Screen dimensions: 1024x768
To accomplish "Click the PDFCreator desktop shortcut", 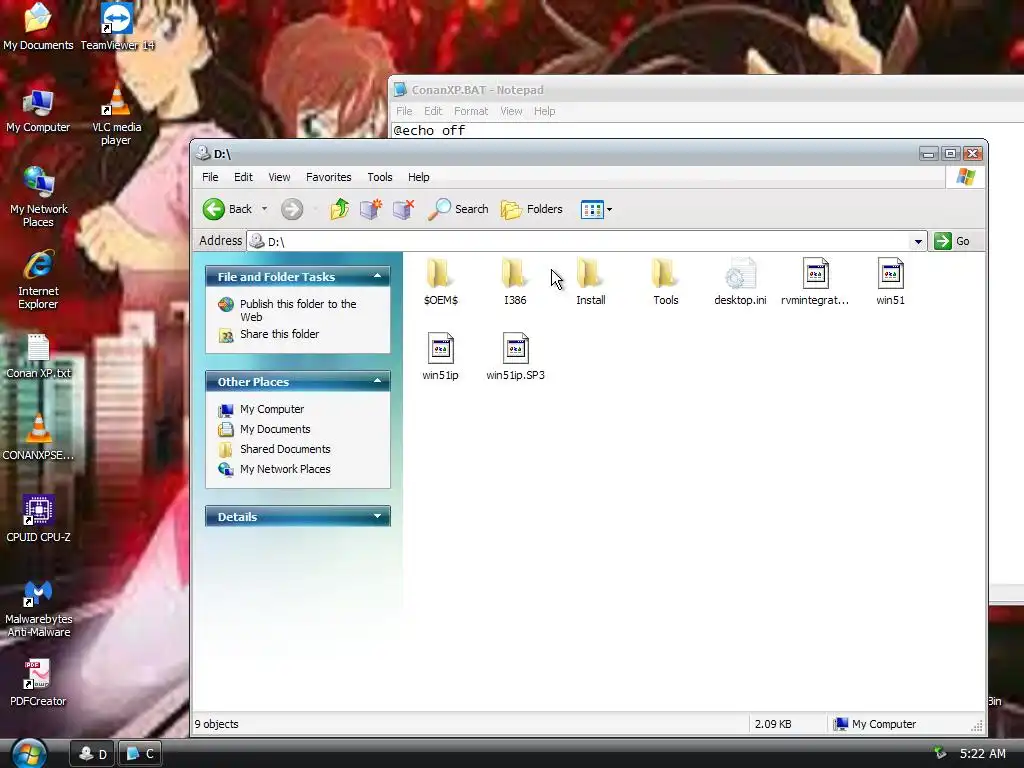I will tap(38, 684).
